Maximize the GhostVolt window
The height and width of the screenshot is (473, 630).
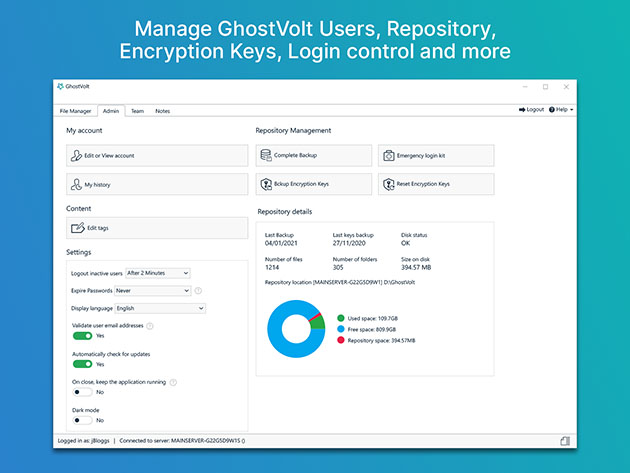pos(545,87)
